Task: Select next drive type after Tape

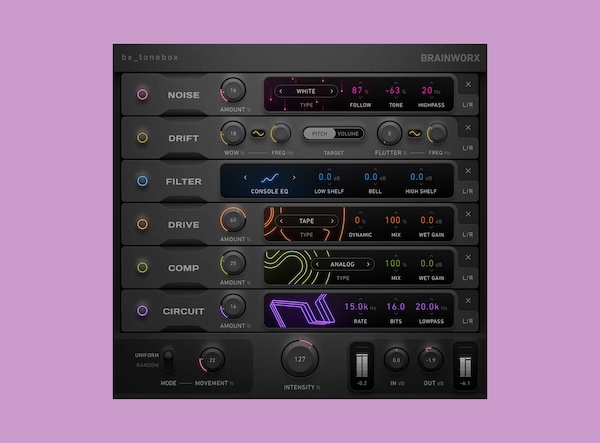Action: coord(332,221)
